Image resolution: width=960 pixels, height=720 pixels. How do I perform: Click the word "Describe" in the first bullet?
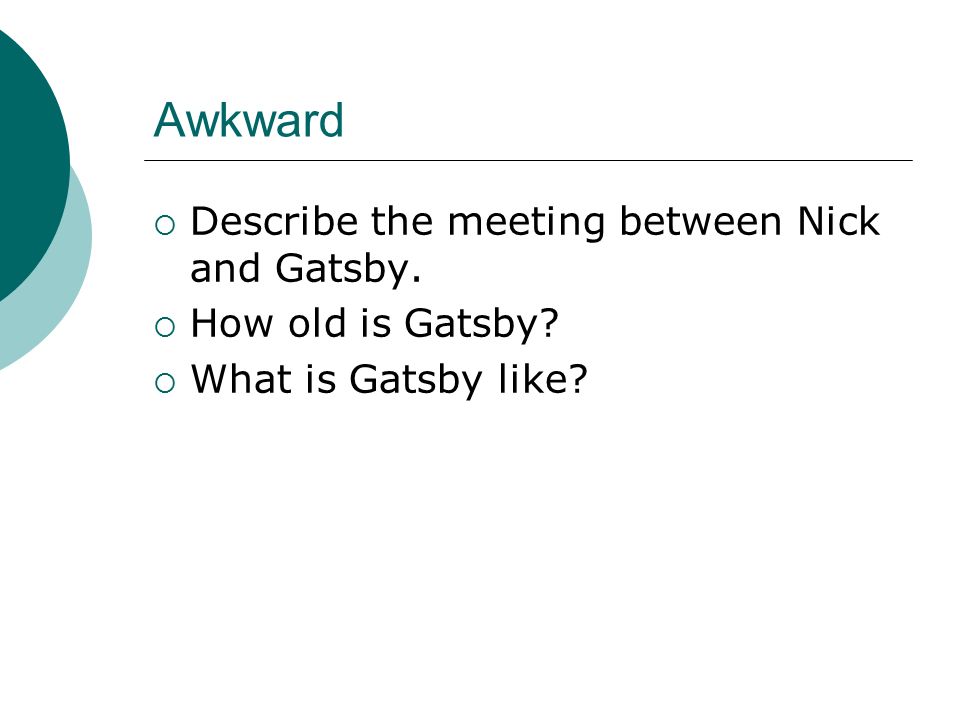click(x=274, y=220)
